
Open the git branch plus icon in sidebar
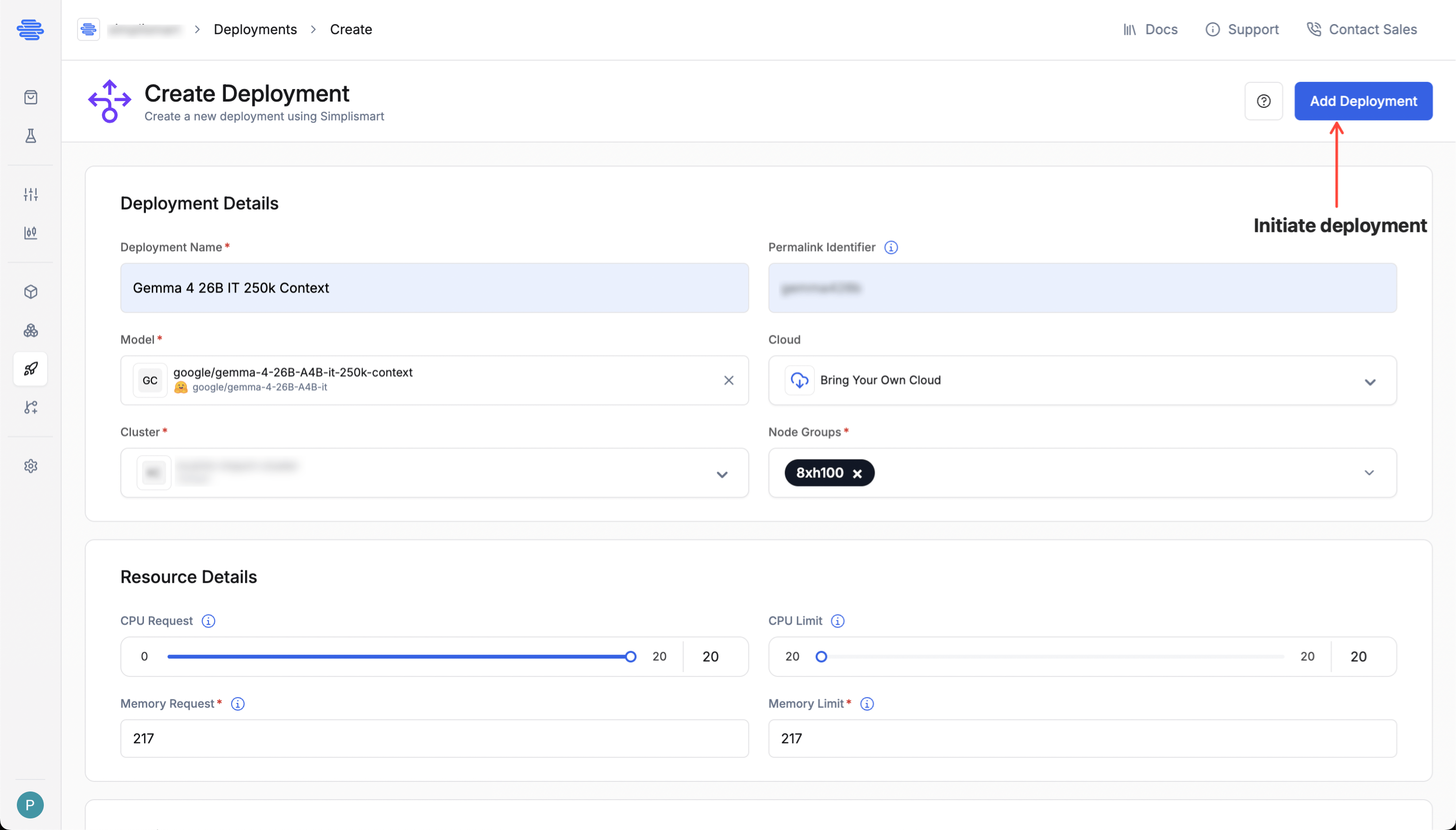coord(31,407)
